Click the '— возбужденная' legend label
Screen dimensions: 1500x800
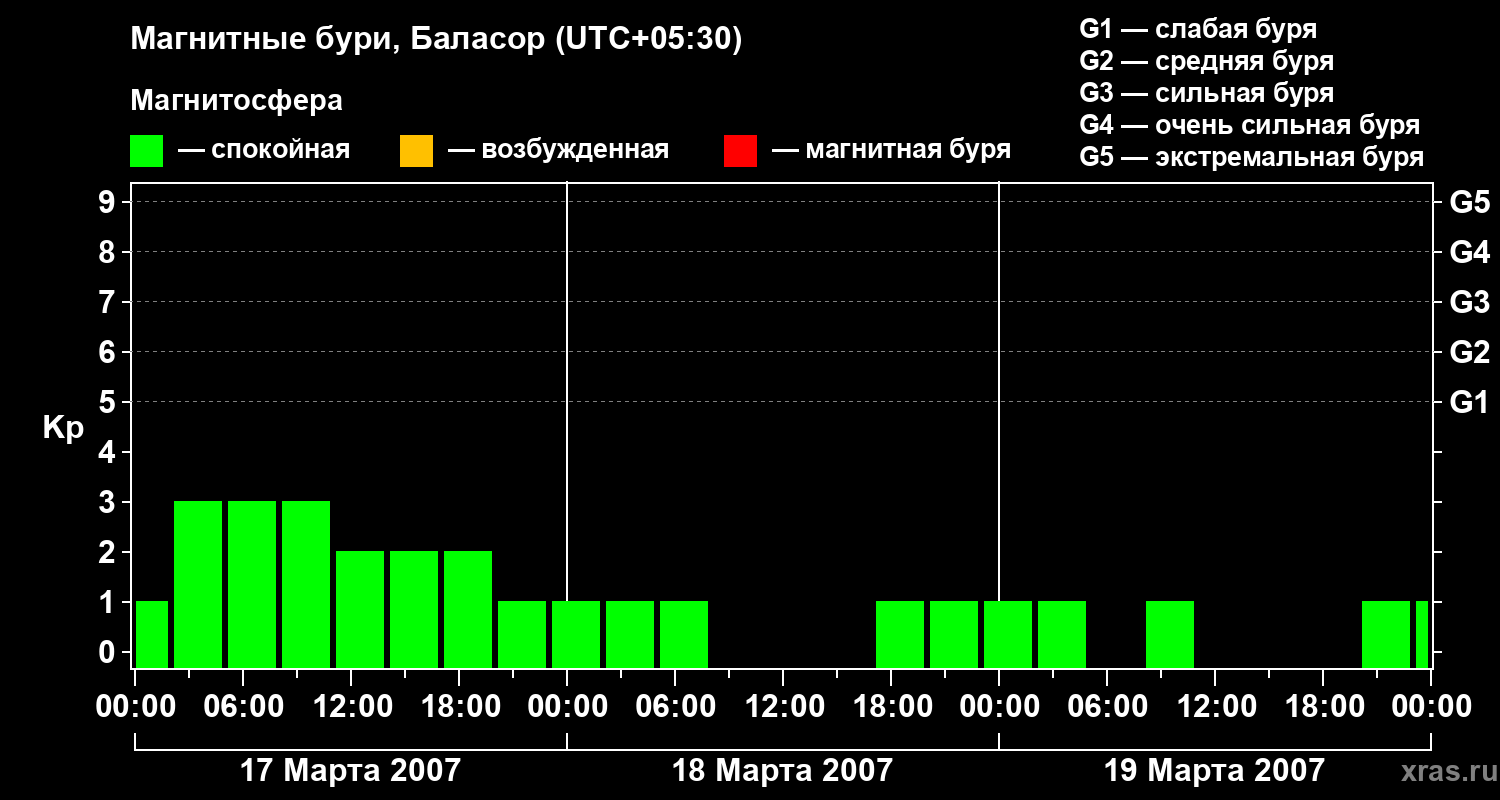click(558, 150)
